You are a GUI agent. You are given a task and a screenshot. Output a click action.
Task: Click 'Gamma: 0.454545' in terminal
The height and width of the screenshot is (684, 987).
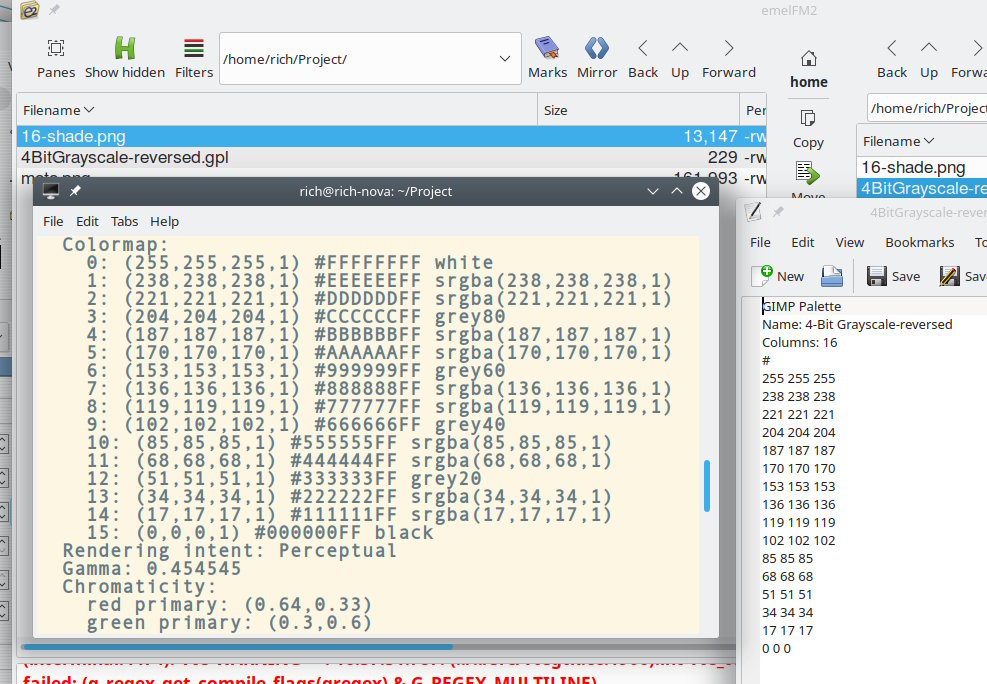point(152,568)
